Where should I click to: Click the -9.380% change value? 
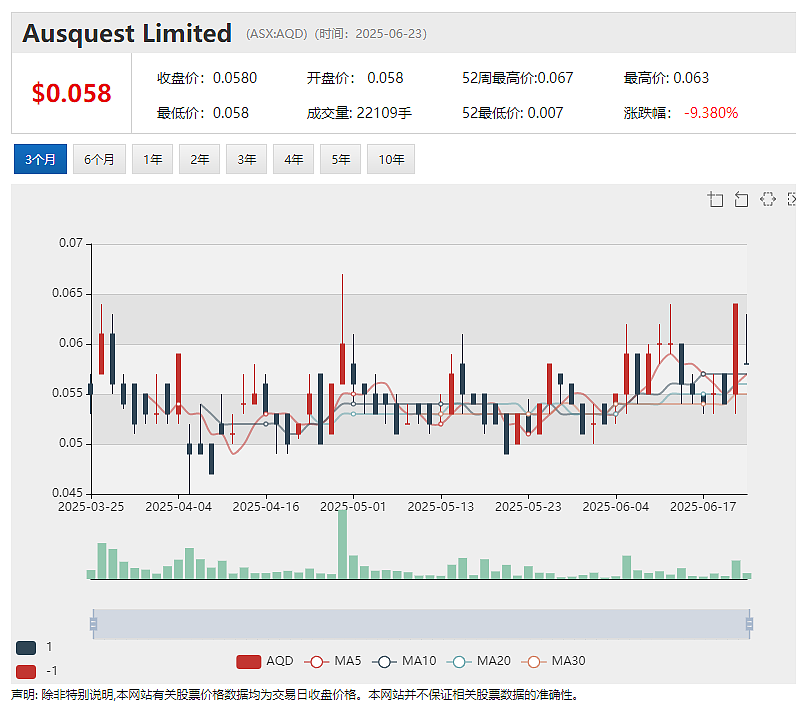711,113
